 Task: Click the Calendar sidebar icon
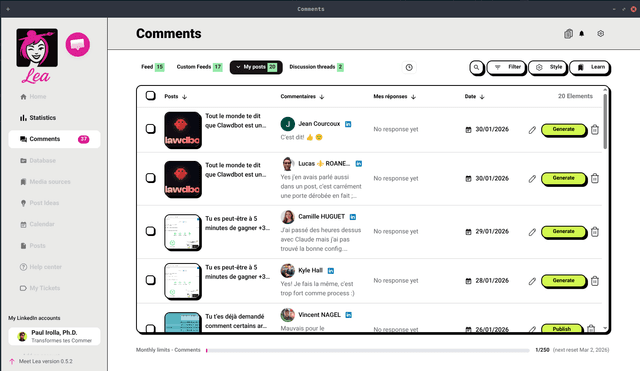[x=23, y=224]
